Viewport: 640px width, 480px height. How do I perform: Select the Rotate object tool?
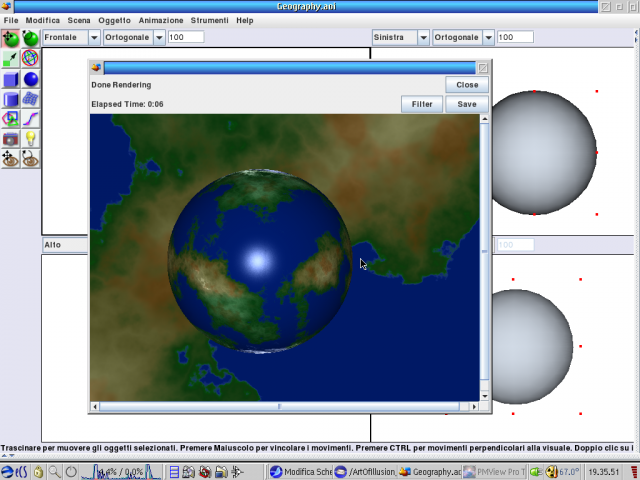(31, 39)
